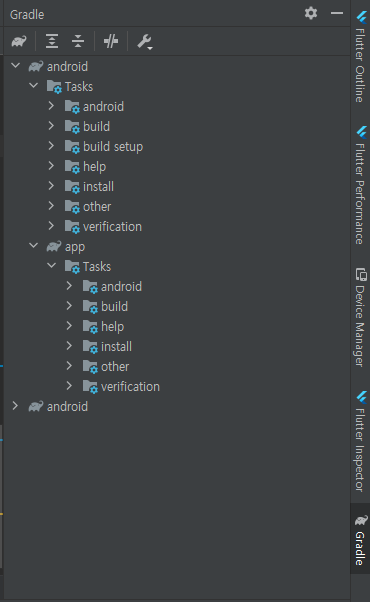
Task: Click folder icon of app 'verification' group
Action: 90,387
